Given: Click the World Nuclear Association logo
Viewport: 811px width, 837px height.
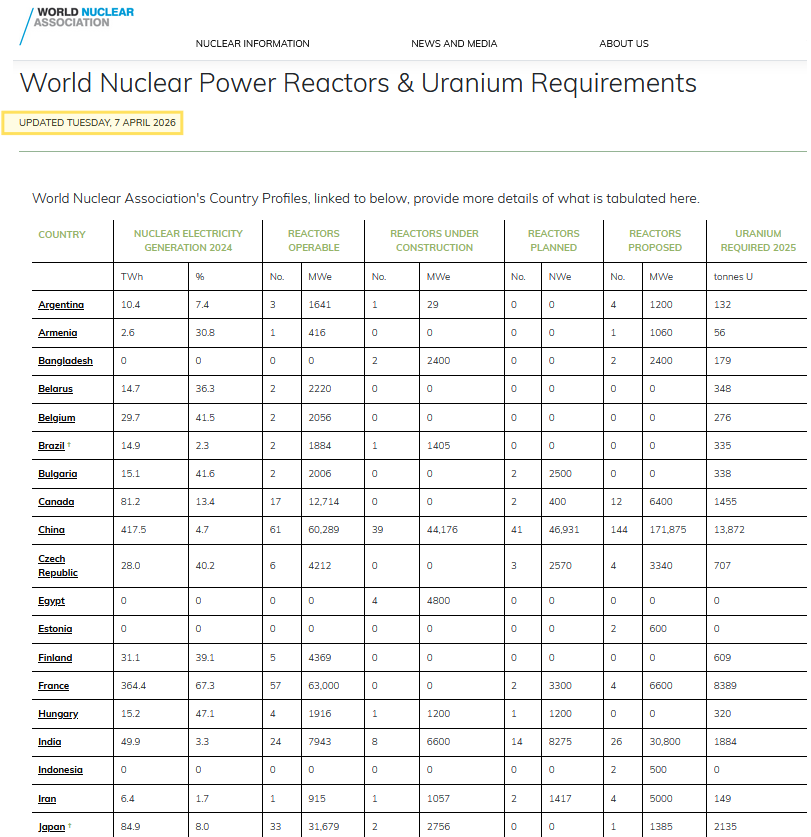Looking at the screenshot, I should click(x=77, y=24).
